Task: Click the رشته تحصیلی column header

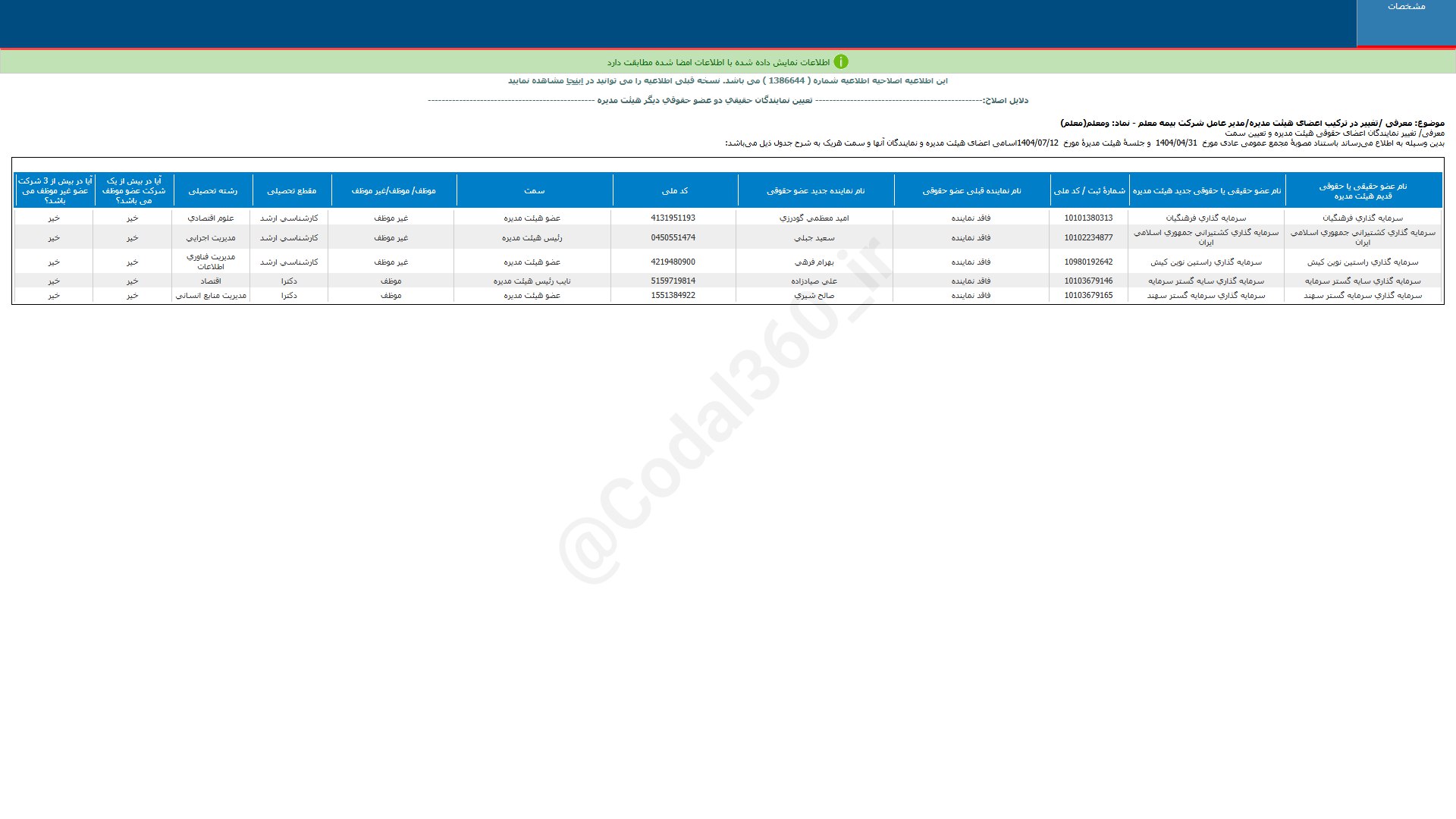Action: [212, 191]
